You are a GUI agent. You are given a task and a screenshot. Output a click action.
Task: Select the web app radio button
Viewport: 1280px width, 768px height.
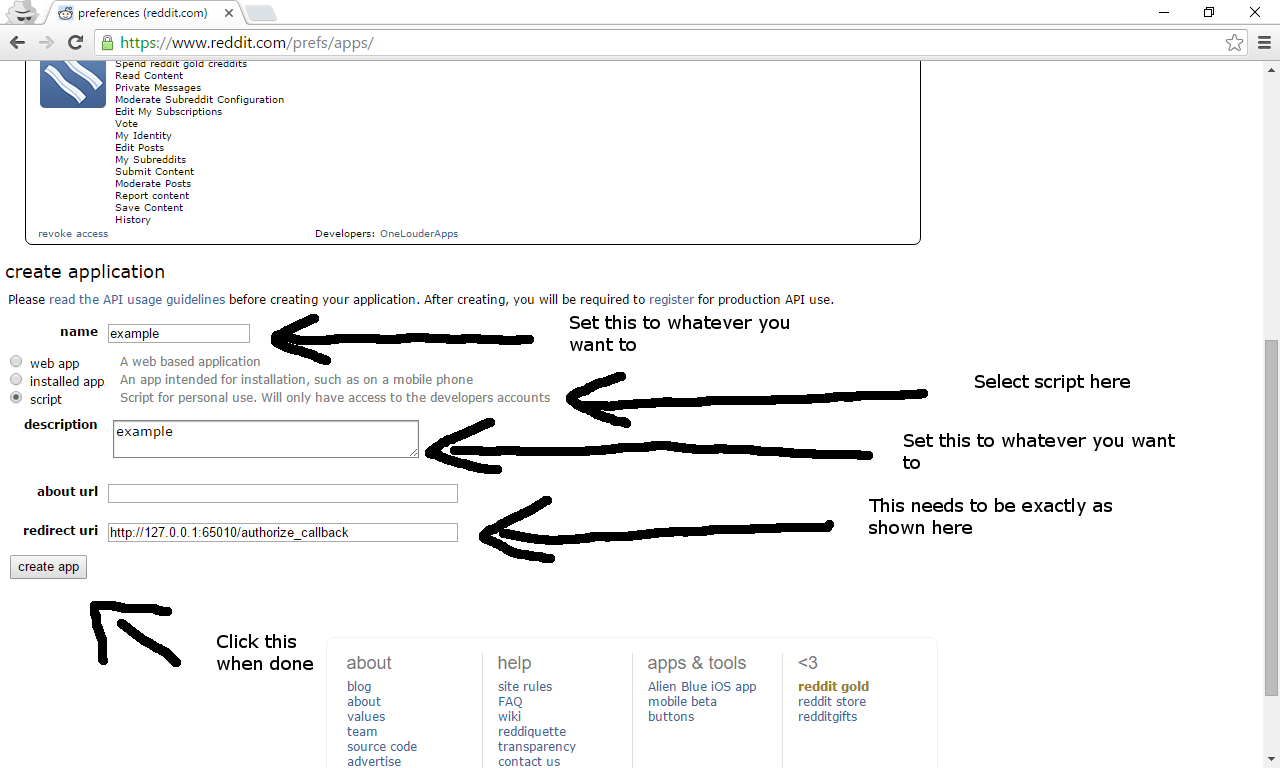click(16, 362)
